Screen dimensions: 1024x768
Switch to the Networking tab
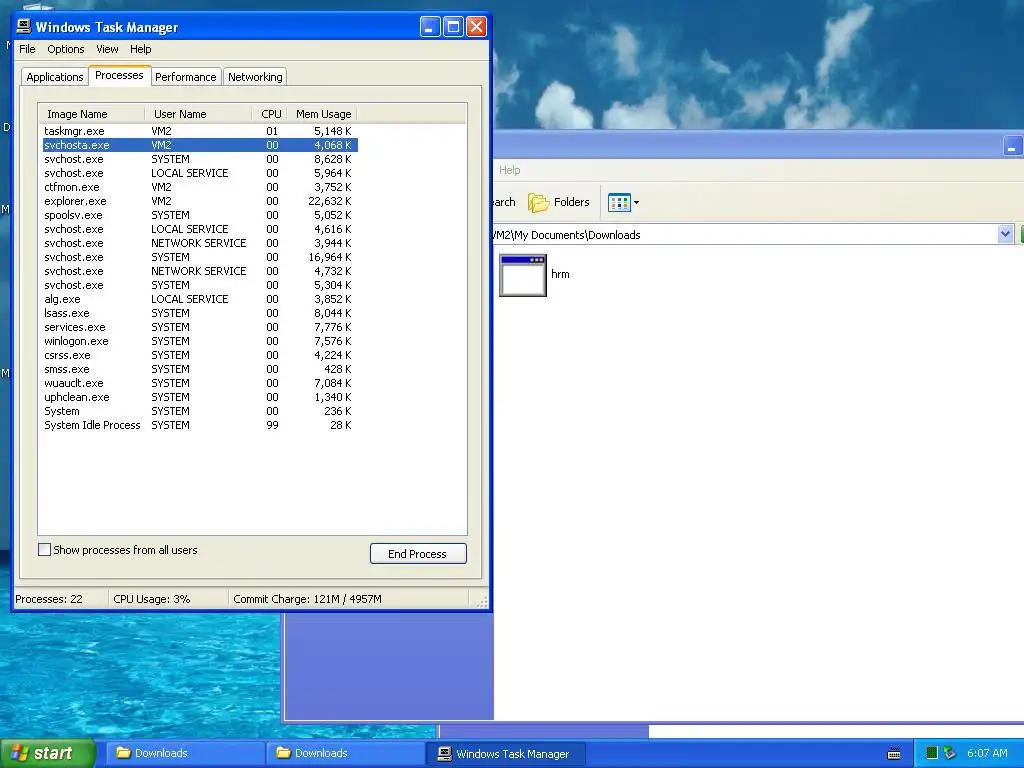pyautogui.click(x=255, y=77)
